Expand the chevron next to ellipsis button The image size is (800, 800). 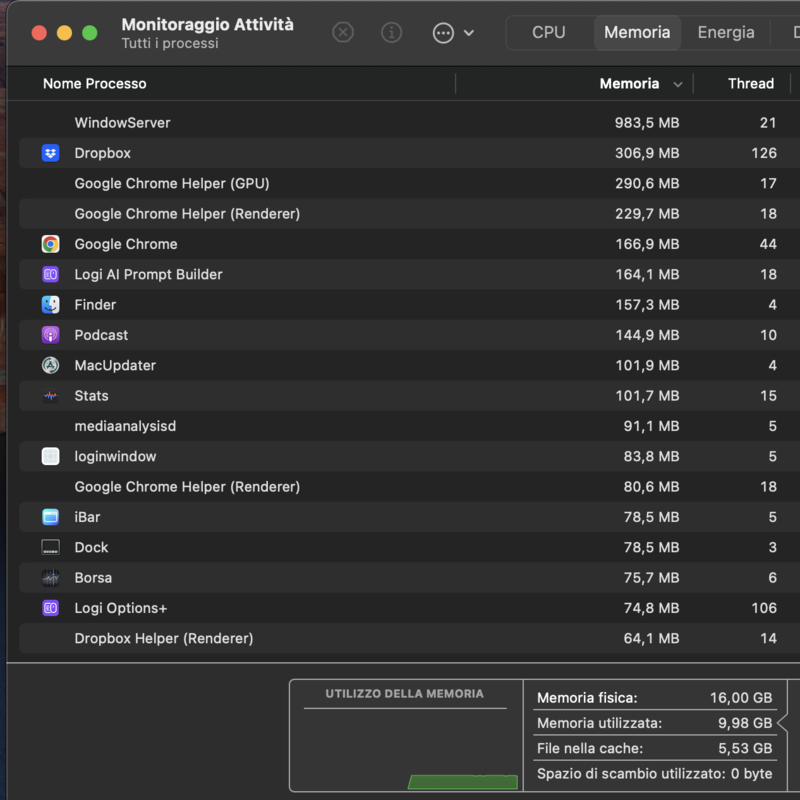[469, 33]
